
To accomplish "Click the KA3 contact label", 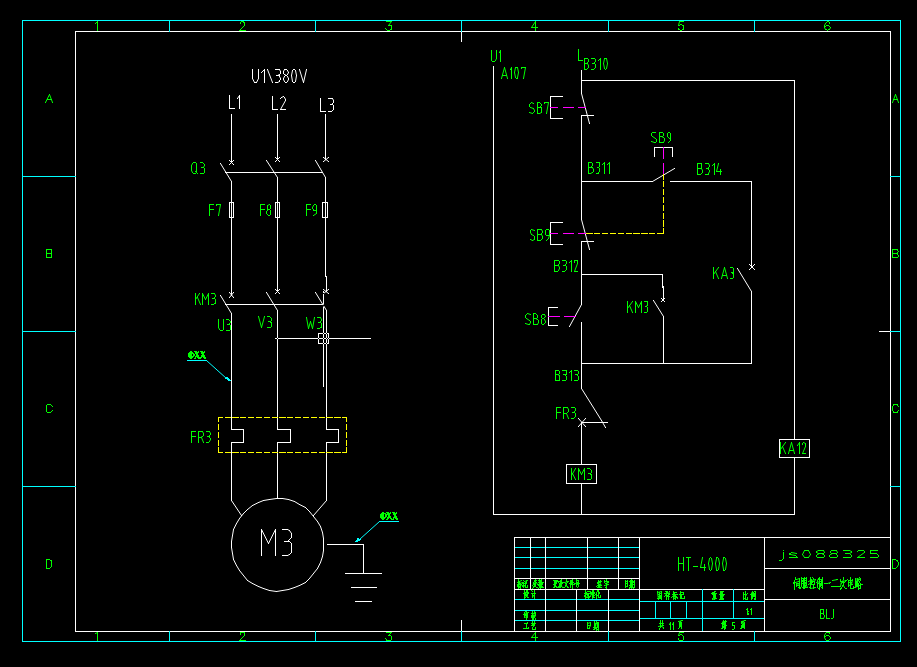I will click(723, 274).
